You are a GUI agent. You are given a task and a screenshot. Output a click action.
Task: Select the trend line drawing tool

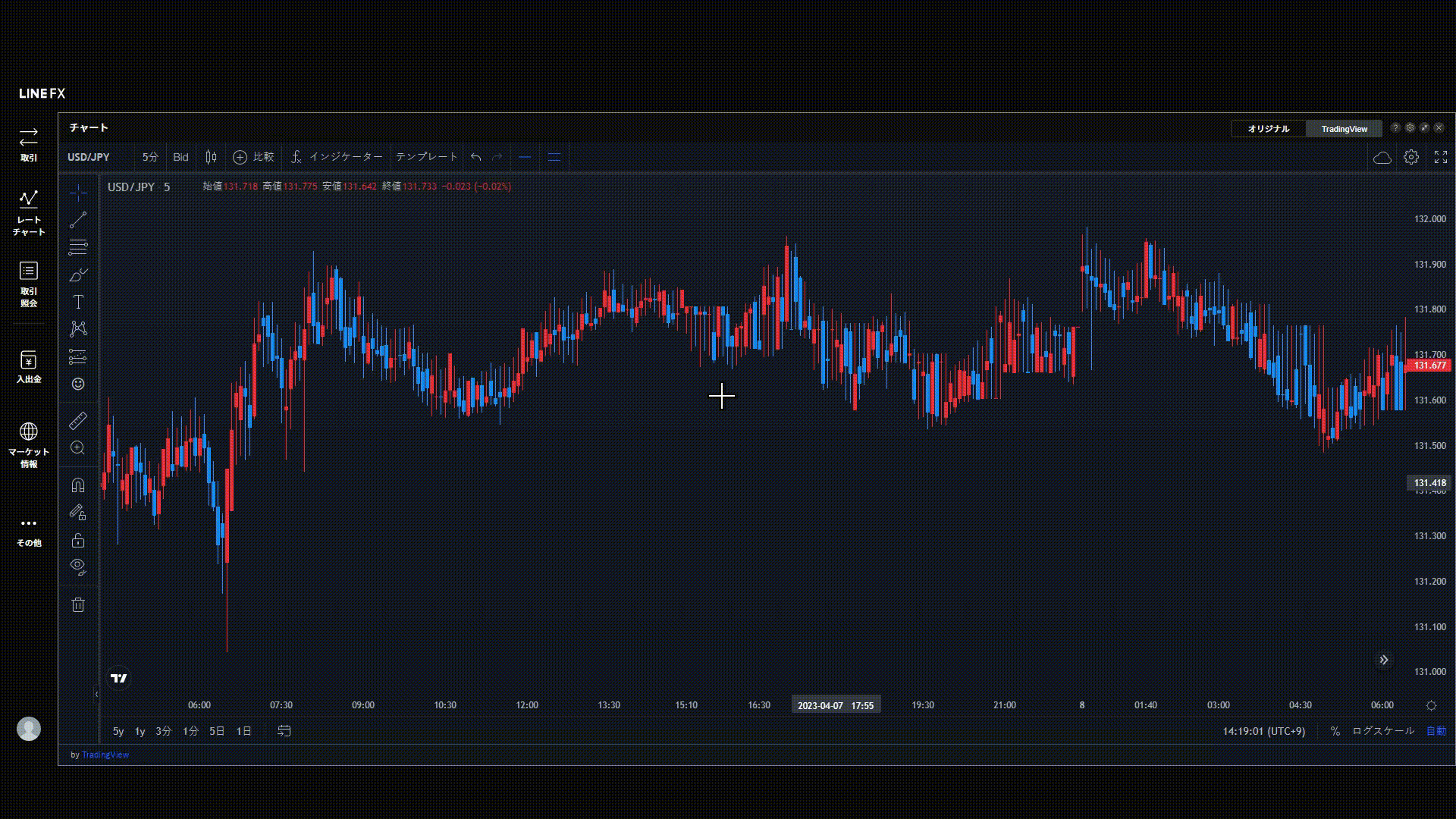(x=78, y=220)
